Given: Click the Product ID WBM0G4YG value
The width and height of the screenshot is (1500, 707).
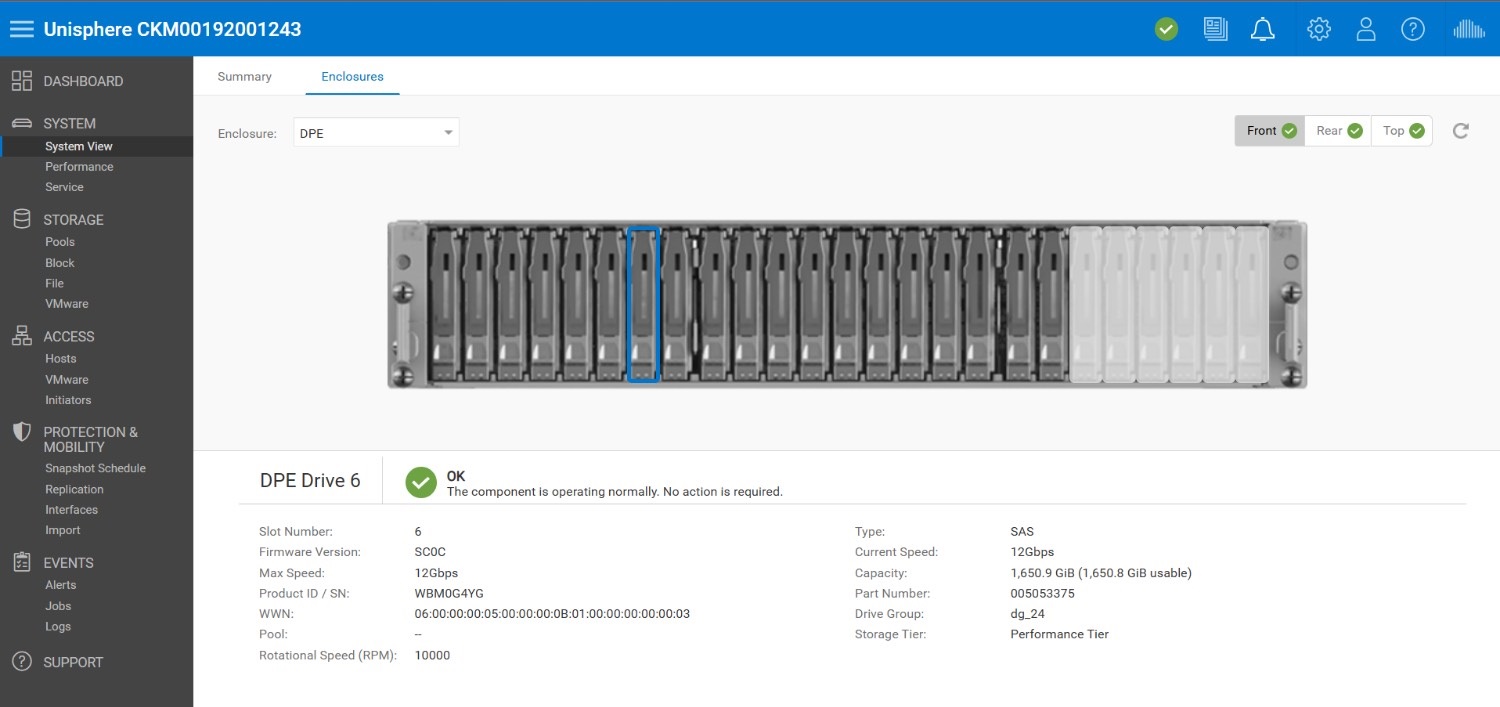Looking at the screenshot, I should [449, 594].
